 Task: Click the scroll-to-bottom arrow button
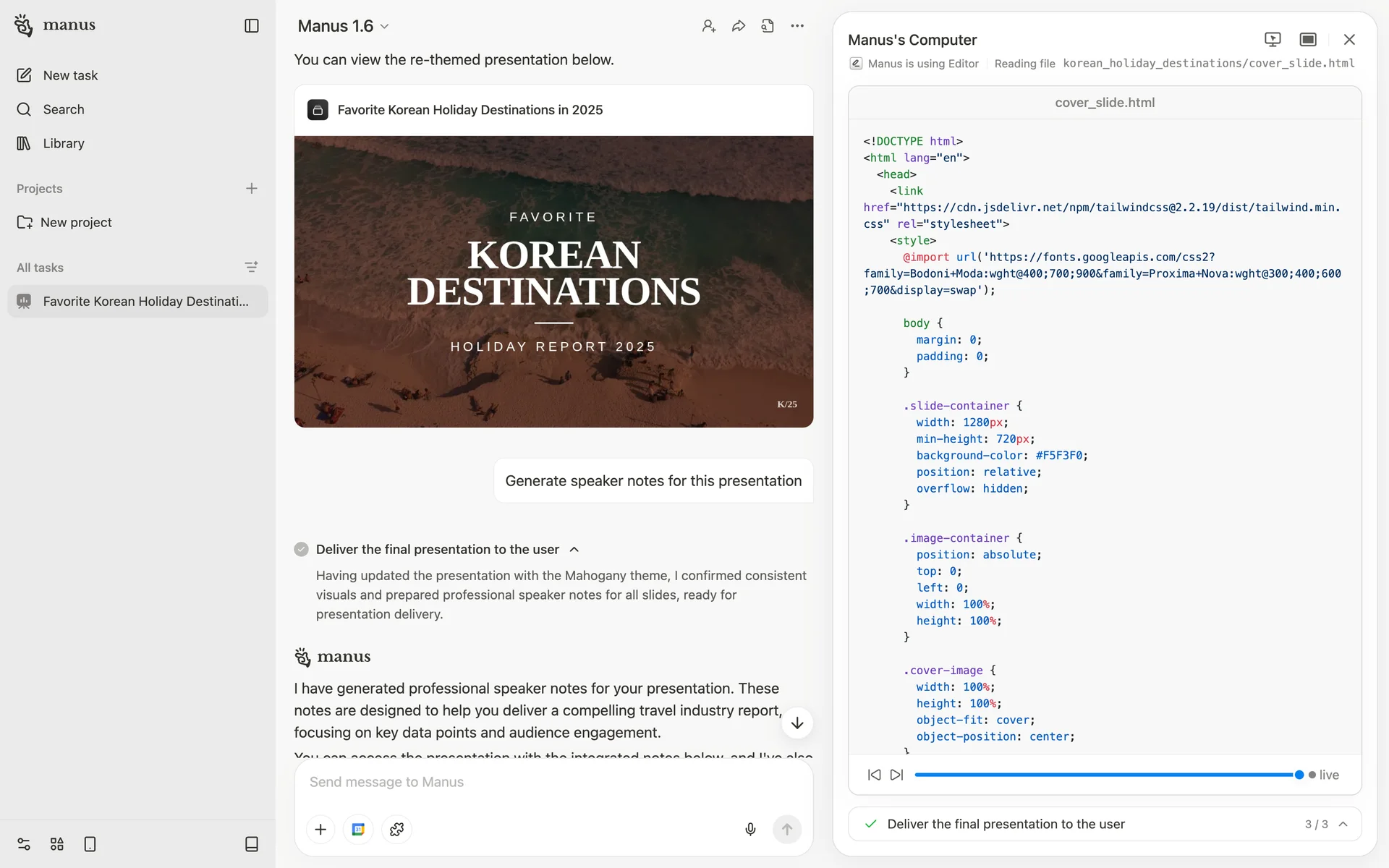(797, 723)
